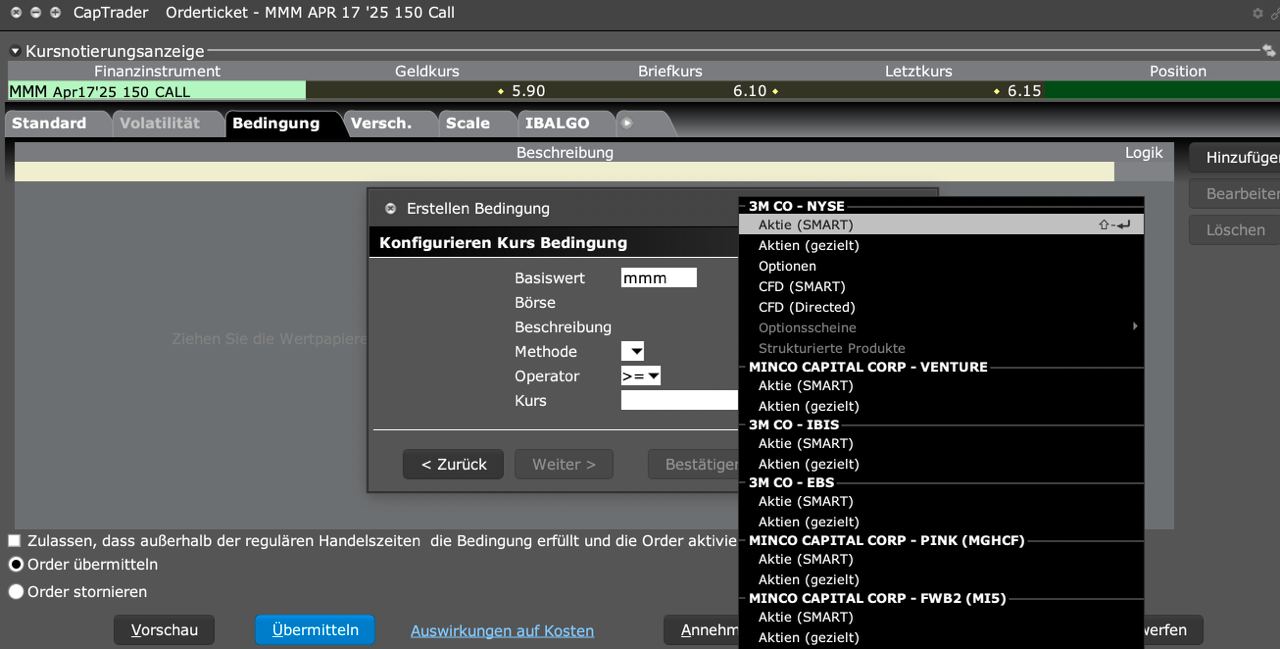
Task: Click the swap arrows icon in quote panel
Action: tap(1268, 50)
